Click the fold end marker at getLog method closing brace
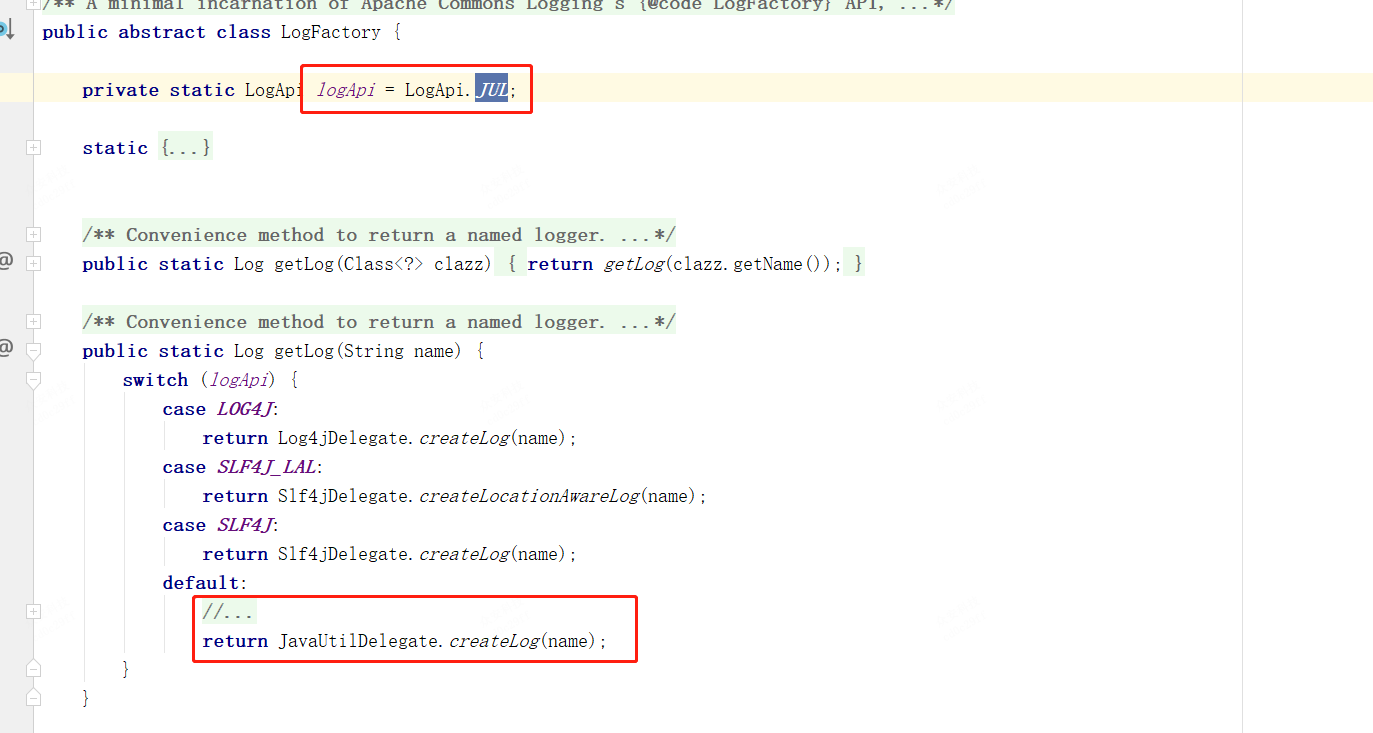This screenshot has height=733, width=1373. (33, 696)
